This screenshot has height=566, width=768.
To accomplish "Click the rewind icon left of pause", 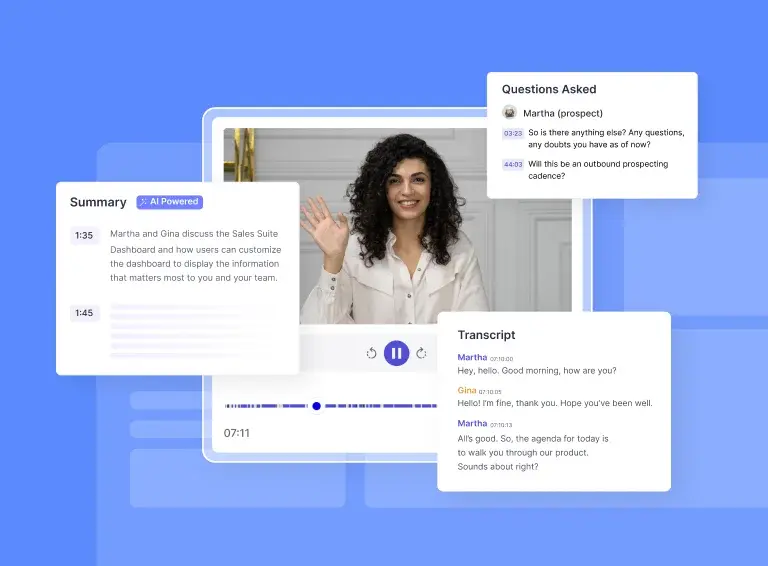I will click(372, 353).
